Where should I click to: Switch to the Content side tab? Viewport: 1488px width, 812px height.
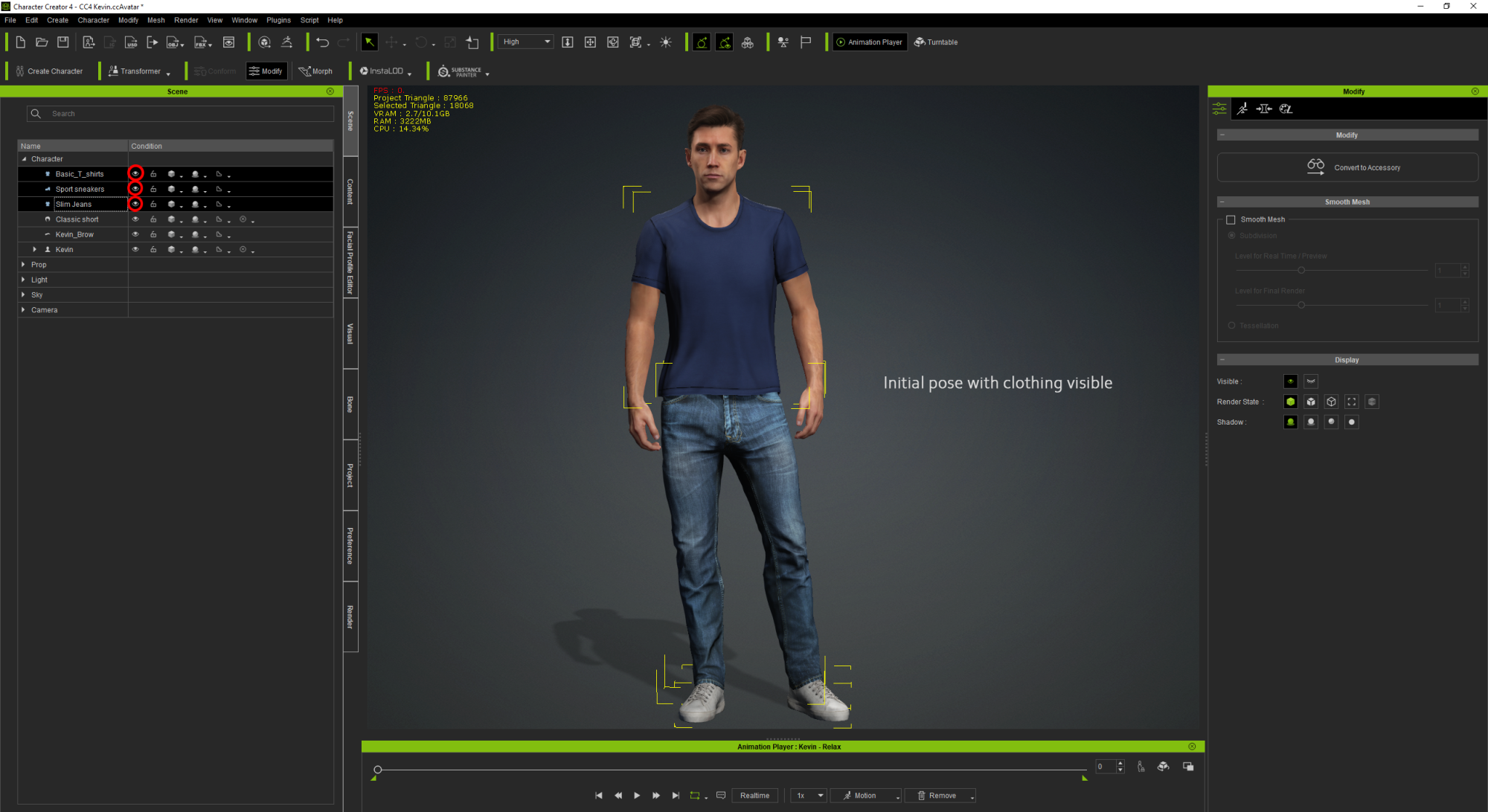350,192
